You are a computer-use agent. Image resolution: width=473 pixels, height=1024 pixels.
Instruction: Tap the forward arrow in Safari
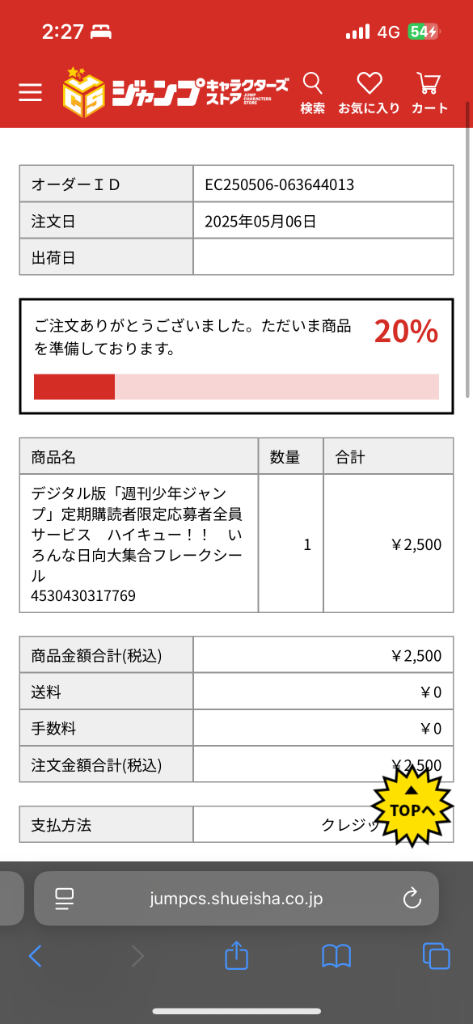(137, 957)
